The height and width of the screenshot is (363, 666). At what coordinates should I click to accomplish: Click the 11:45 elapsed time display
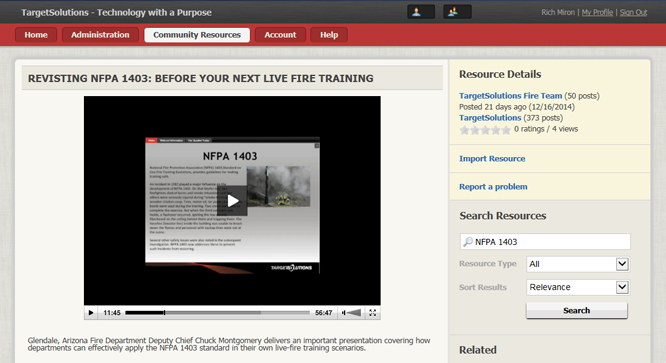tap(112, 313)
